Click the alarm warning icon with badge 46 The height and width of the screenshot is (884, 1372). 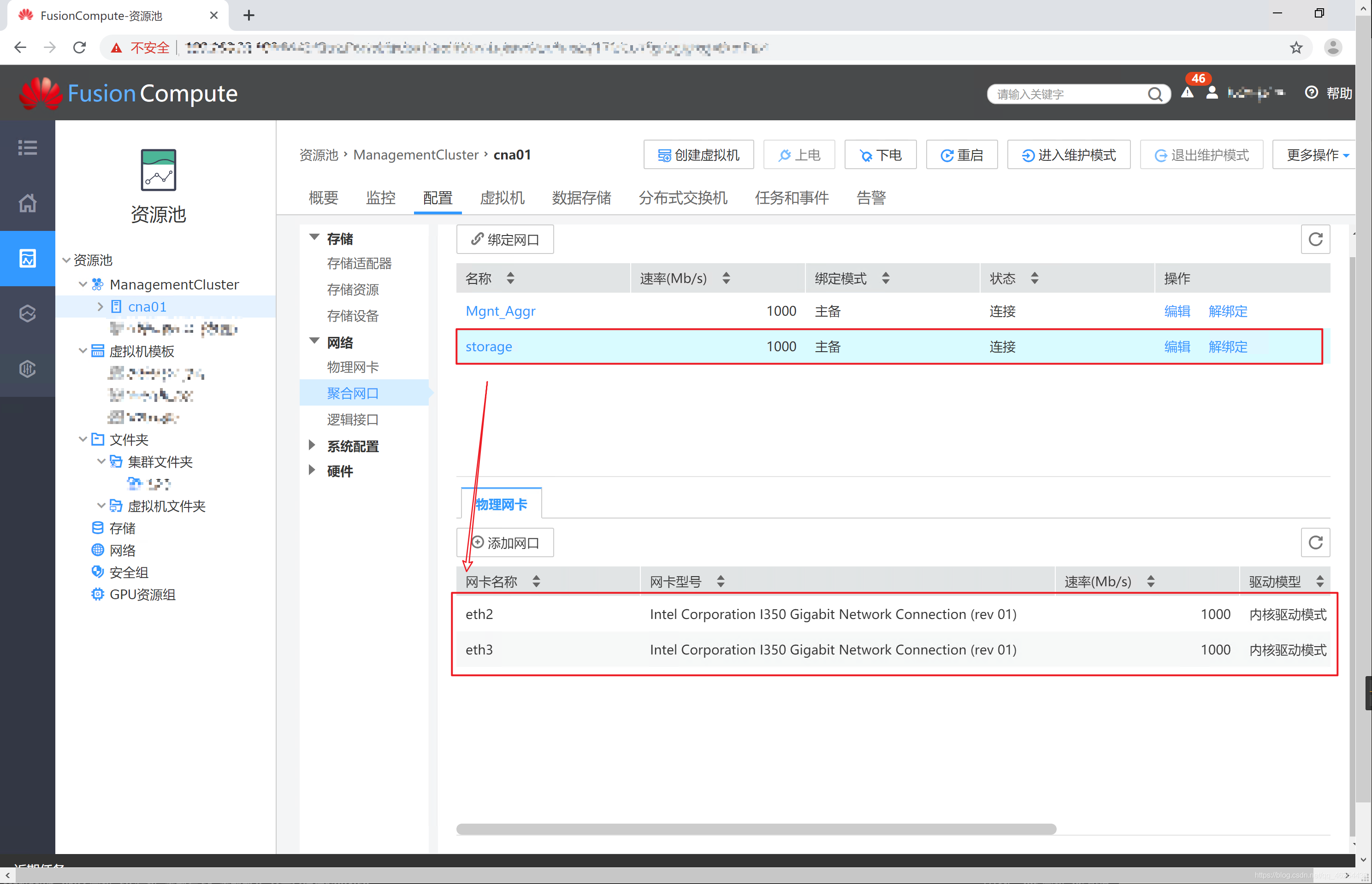click(1187, 93)
